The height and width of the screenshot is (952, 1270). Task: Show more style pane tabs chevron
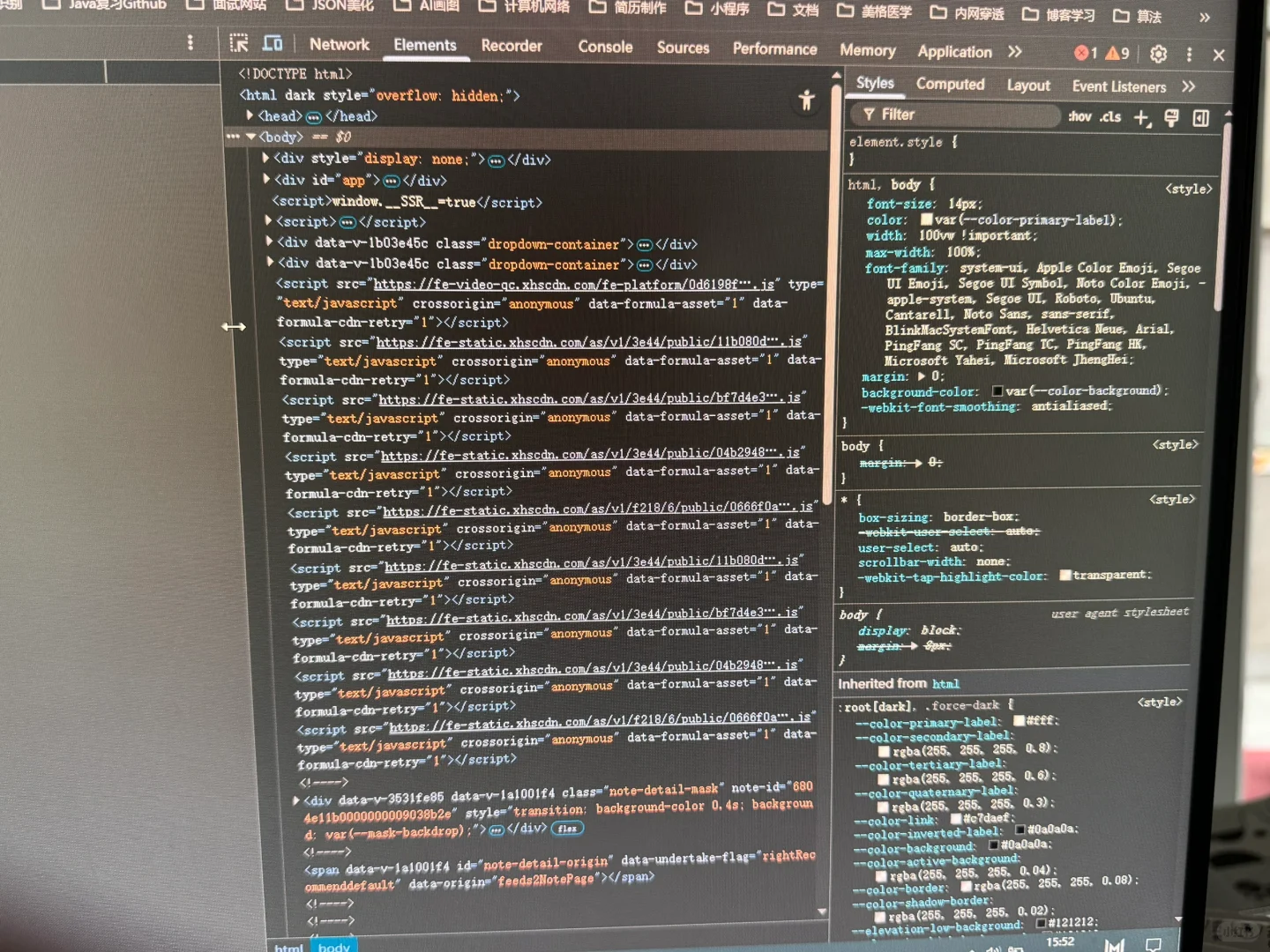1188,86
